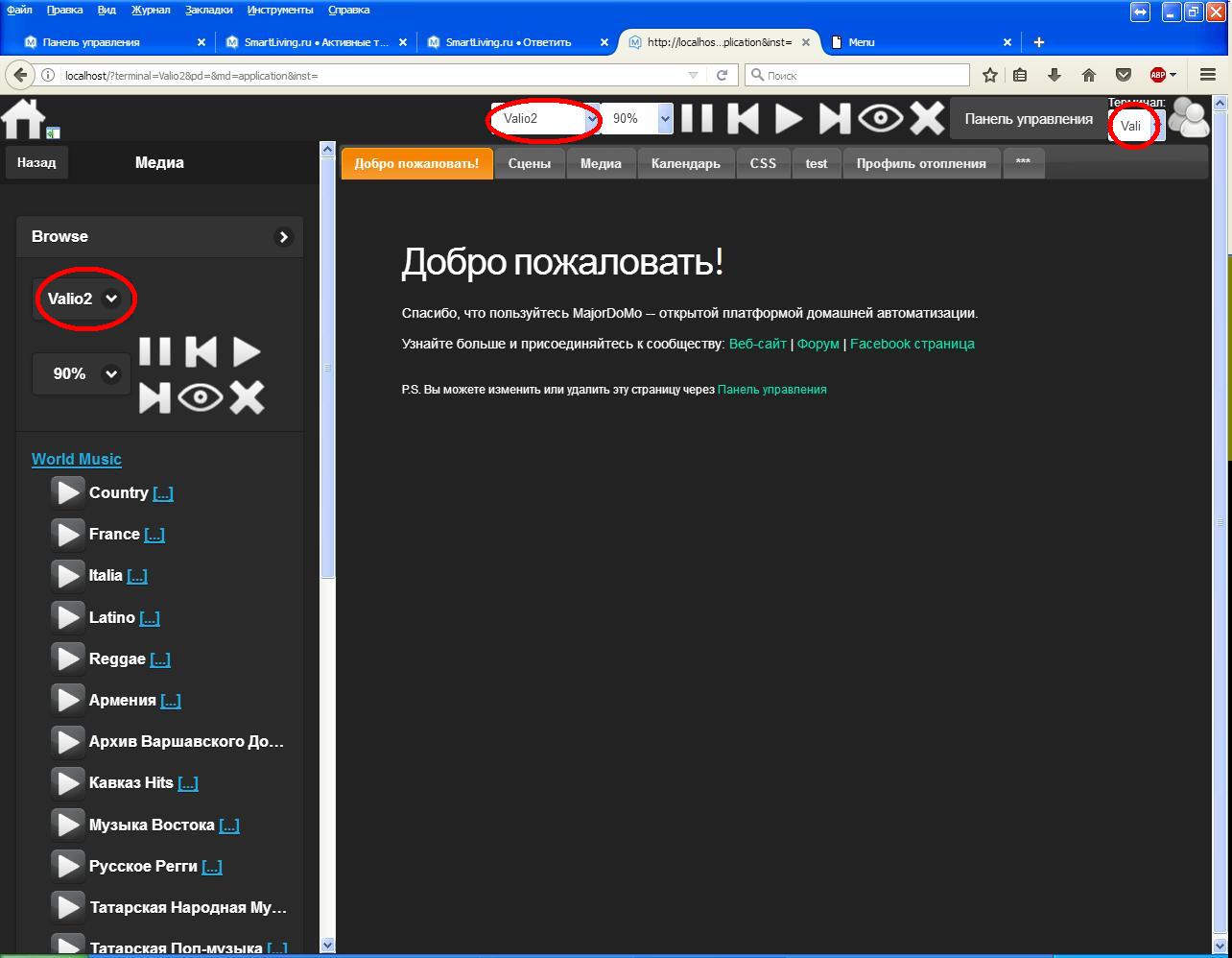Toggle the eye icon in top toolbar
This screenshot has height=958, width=1232.
pos(880,119)
